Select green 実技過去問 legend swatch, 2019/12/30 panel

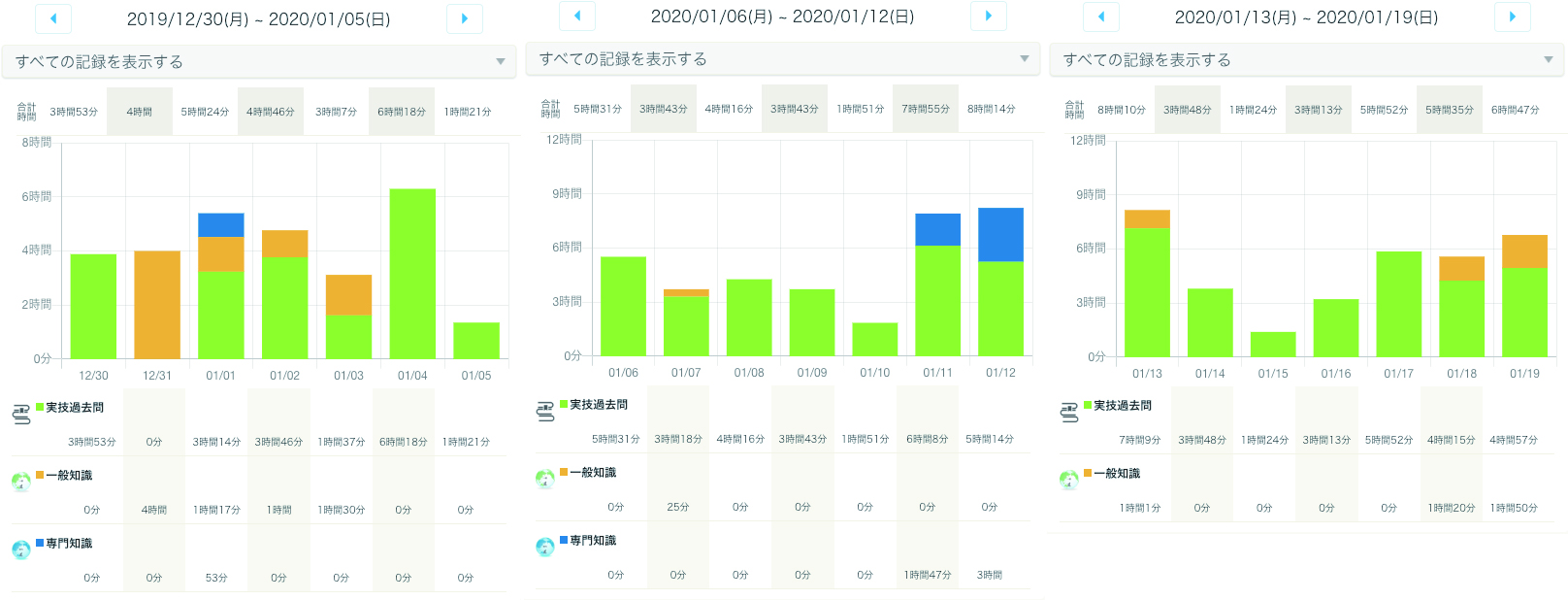click(x=40, y=407)
